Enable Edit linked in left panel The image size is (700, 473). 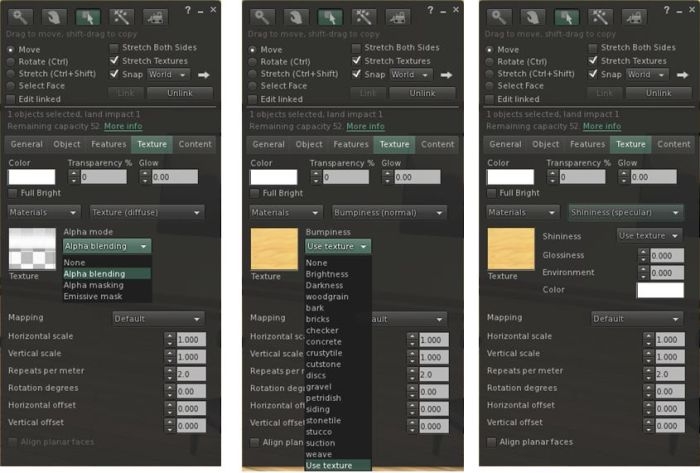(11, 99)
